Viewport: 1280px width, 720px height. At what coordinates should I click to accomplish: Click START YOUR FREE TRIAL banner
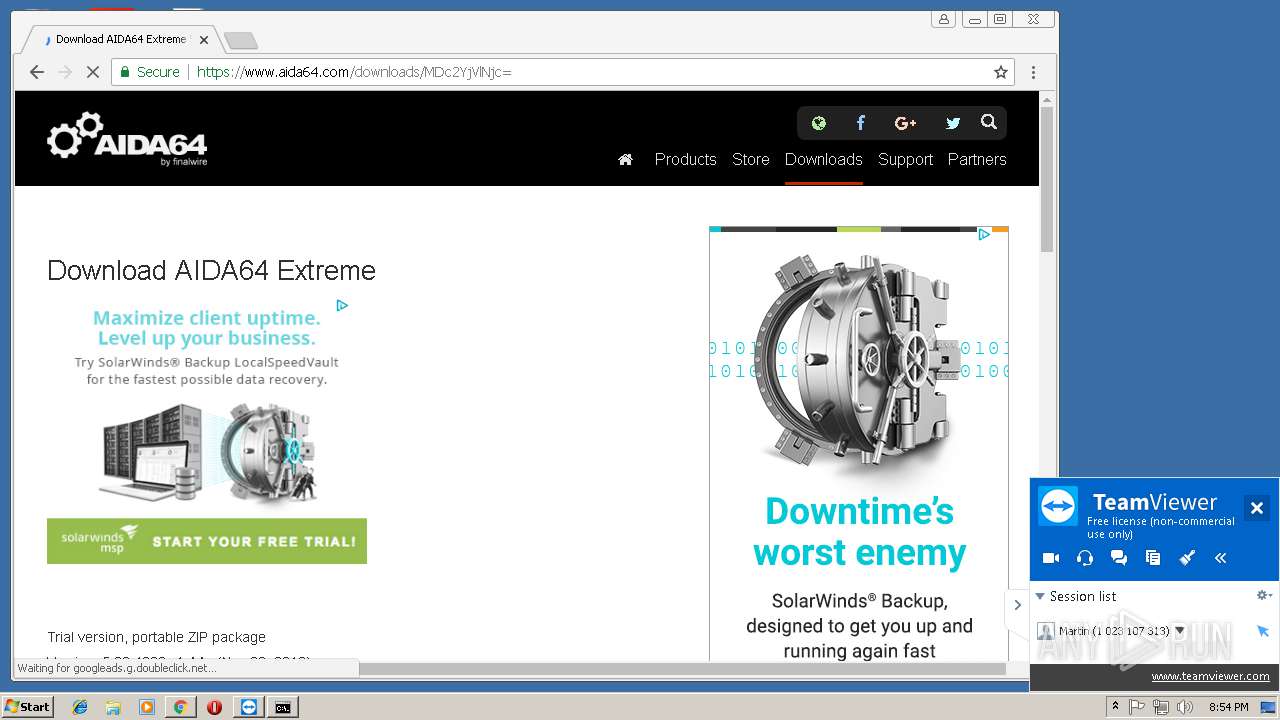point(207,541)
